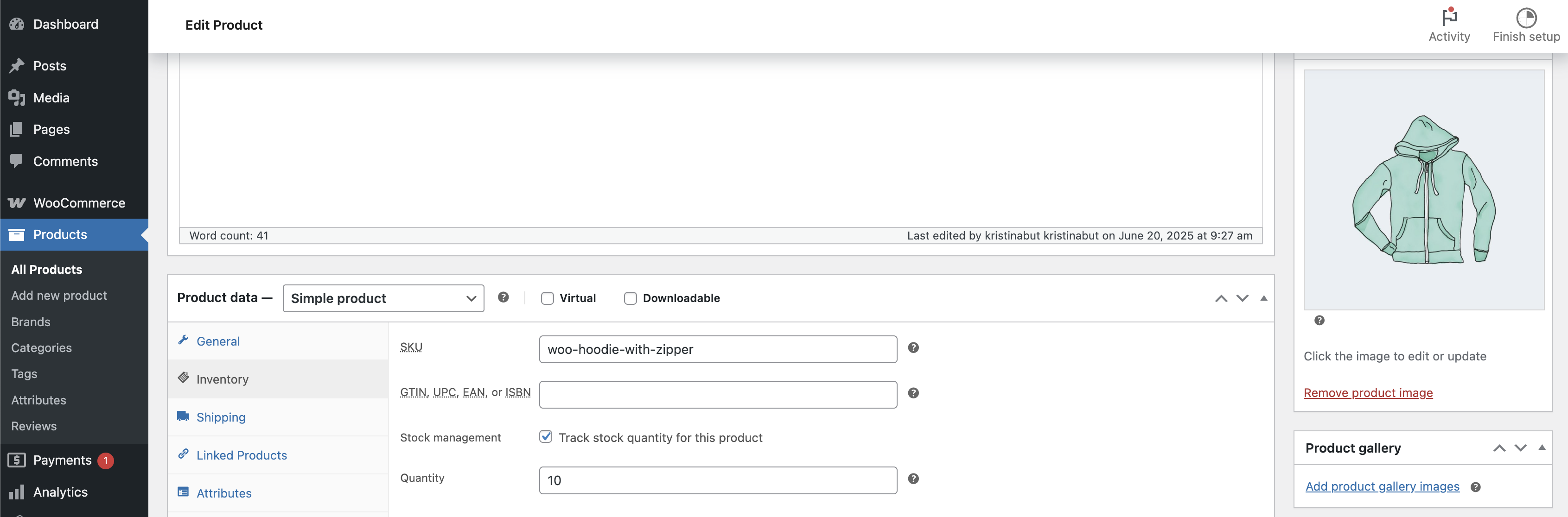1568x517 pixels.
Task: Click the Last edited by kristinabut text
Action: tap(1080, 235)
